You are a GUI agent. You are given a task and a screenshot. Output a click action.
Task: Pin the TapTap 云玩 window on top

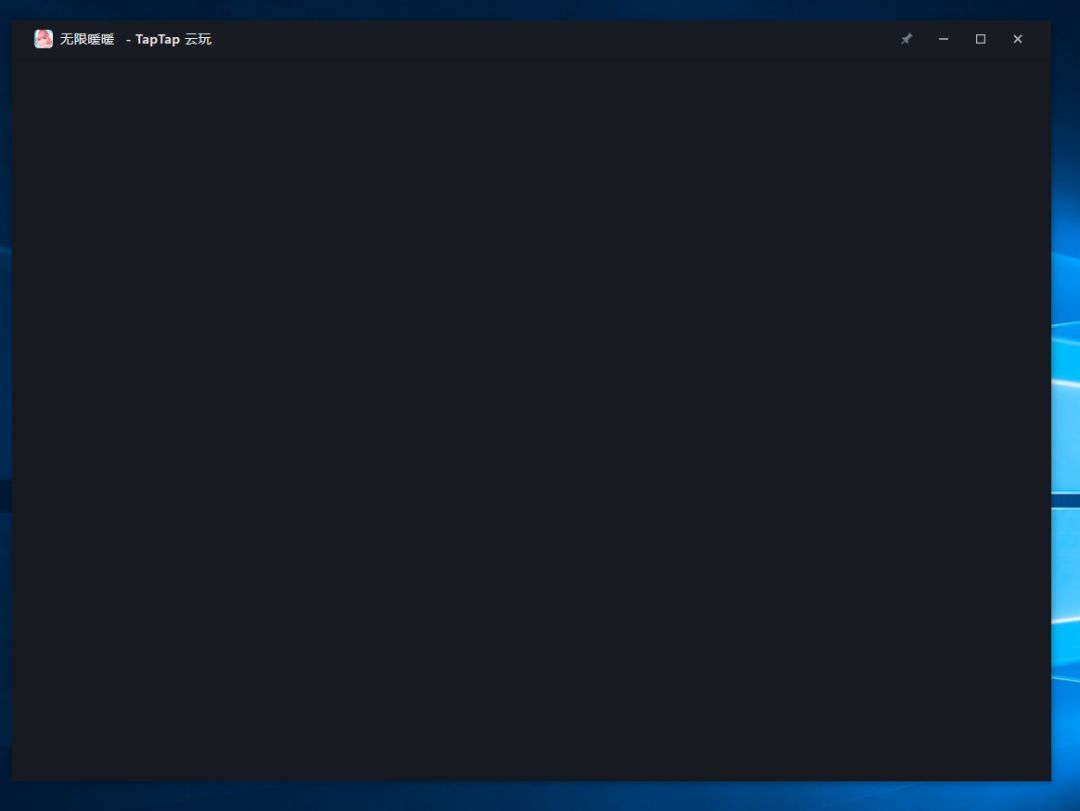click(906, 39)
